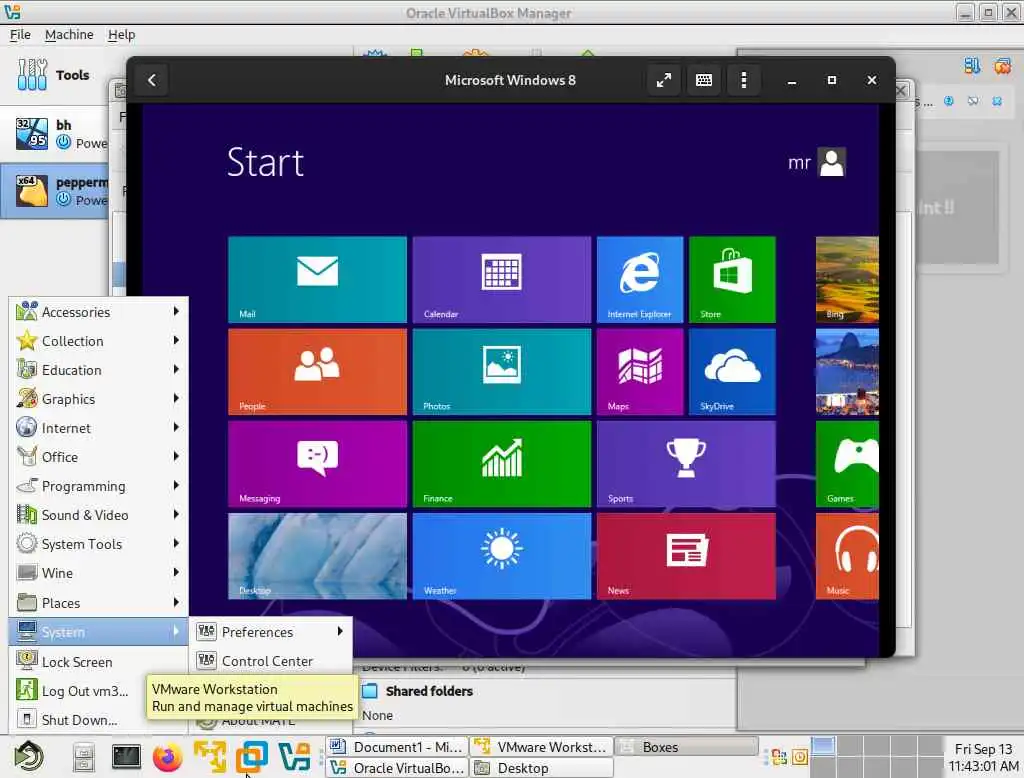Open the Messaging tile
The height and width of the screenshot is (778, 1024).
coord(317,464)
